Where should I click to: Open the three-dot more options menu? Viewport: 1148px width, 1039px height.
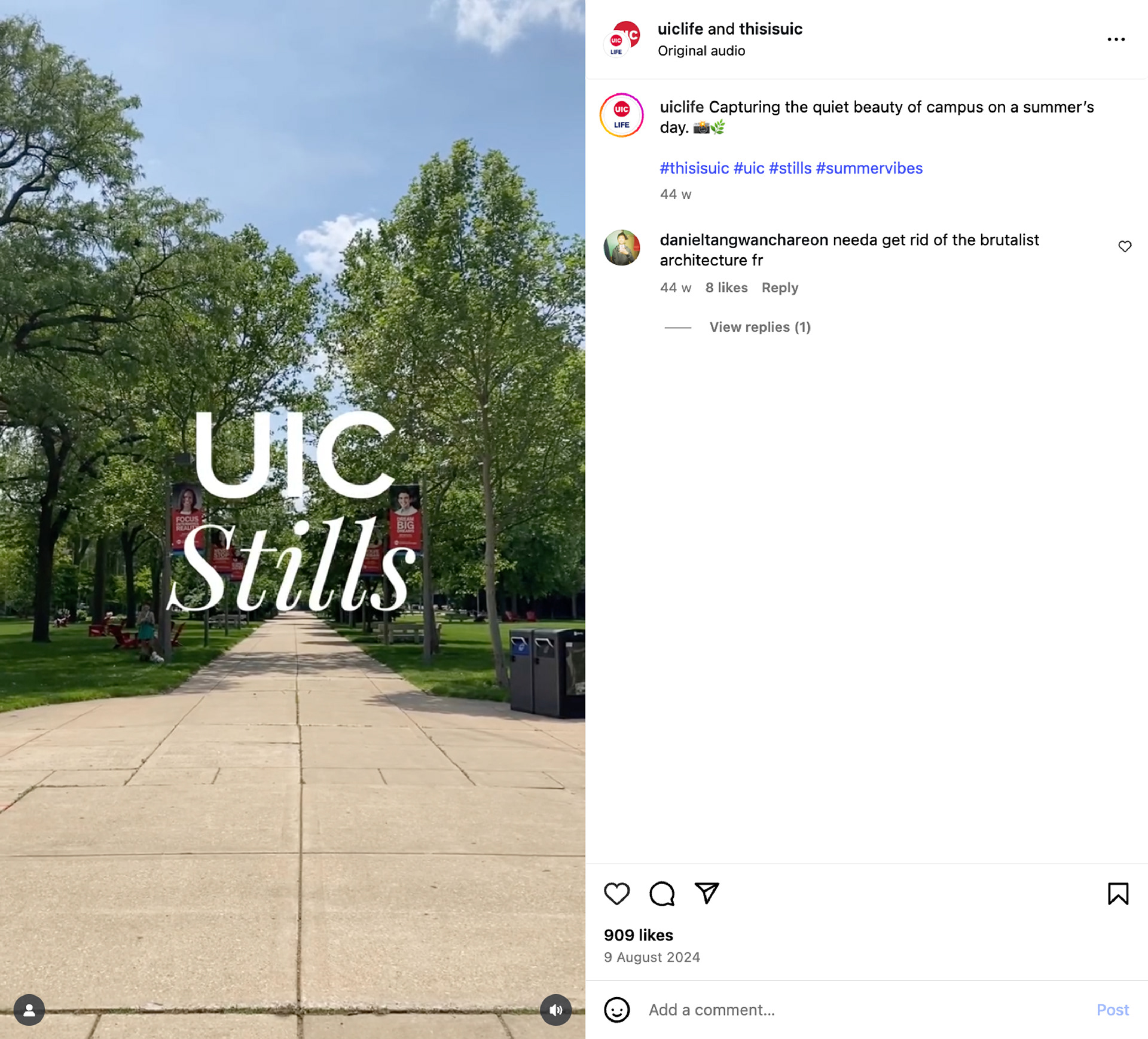tap(1116, 39)
